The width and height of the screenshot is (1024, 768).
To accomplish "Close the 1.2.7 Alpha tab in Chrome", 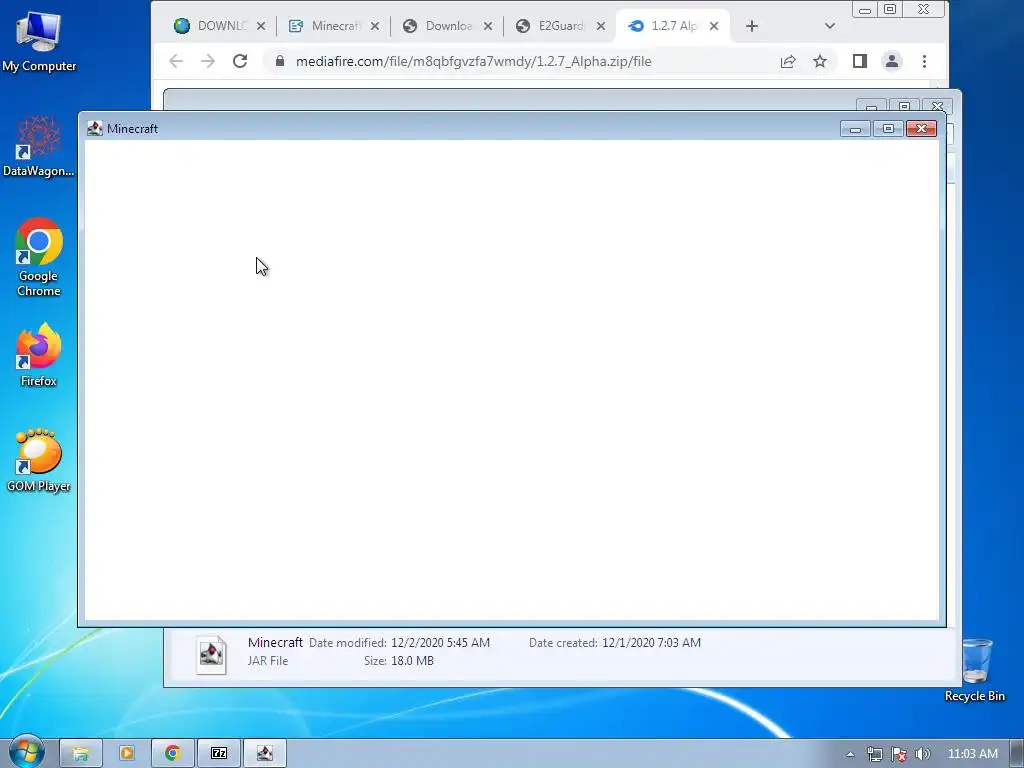I will 714,26.
